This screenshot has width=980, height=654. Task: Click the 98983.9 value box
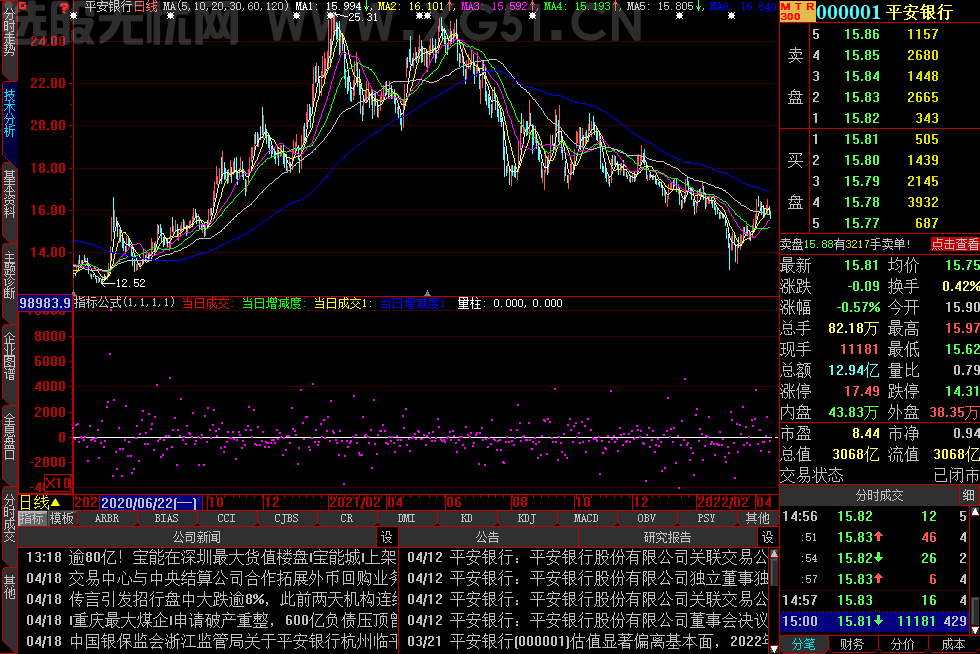coord(45,303)
